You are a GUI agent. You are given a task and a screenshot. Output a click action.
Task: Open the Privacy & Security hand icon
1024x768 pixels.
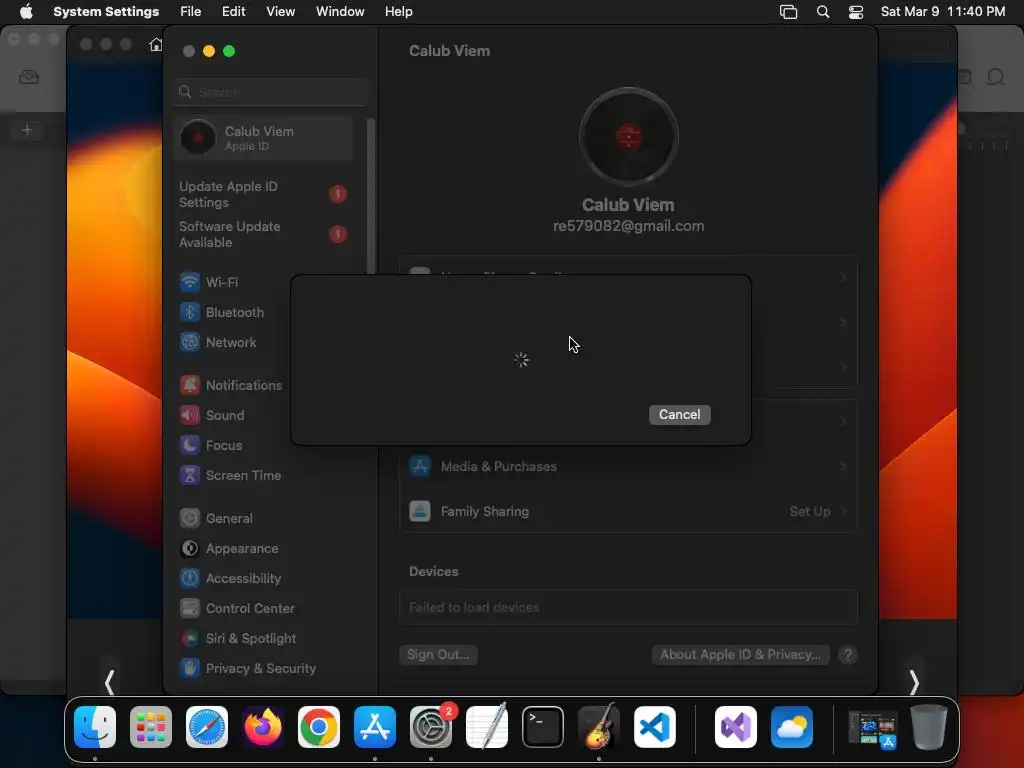(x=190, y=669)
